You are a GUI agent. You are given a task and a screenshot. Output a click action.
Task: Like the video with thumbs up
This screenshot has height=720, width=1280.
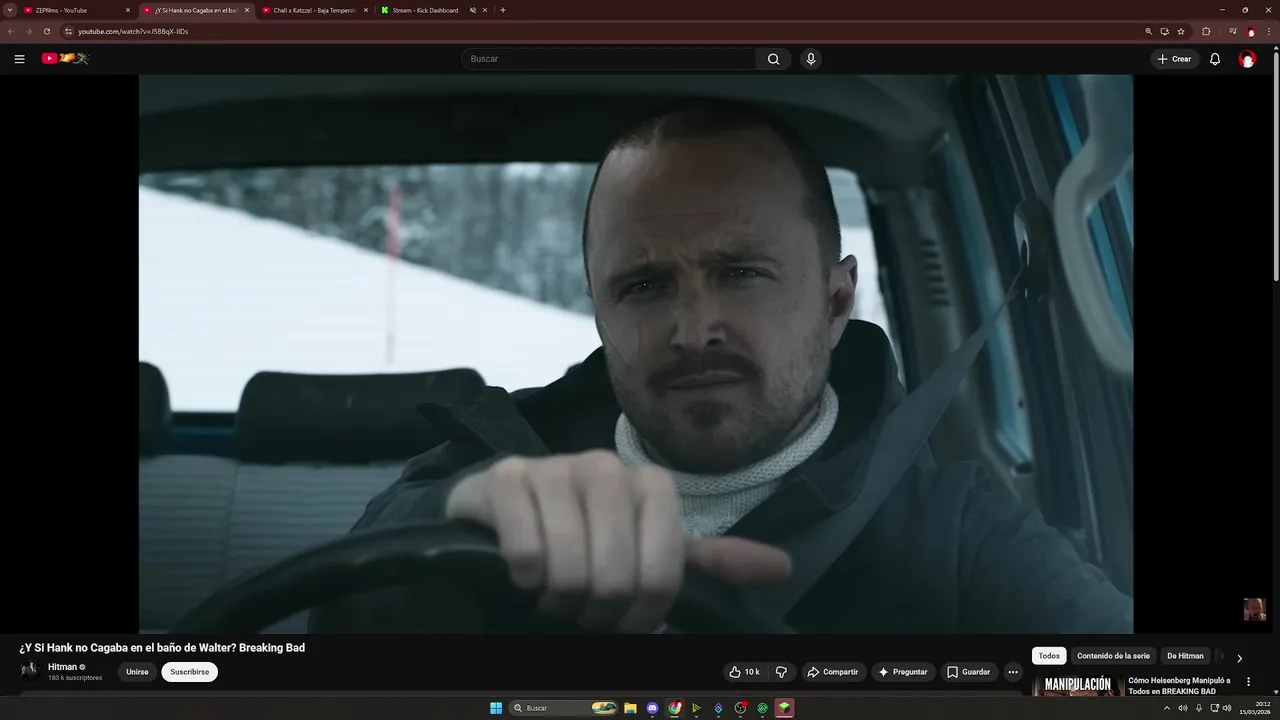pos(744,672)
